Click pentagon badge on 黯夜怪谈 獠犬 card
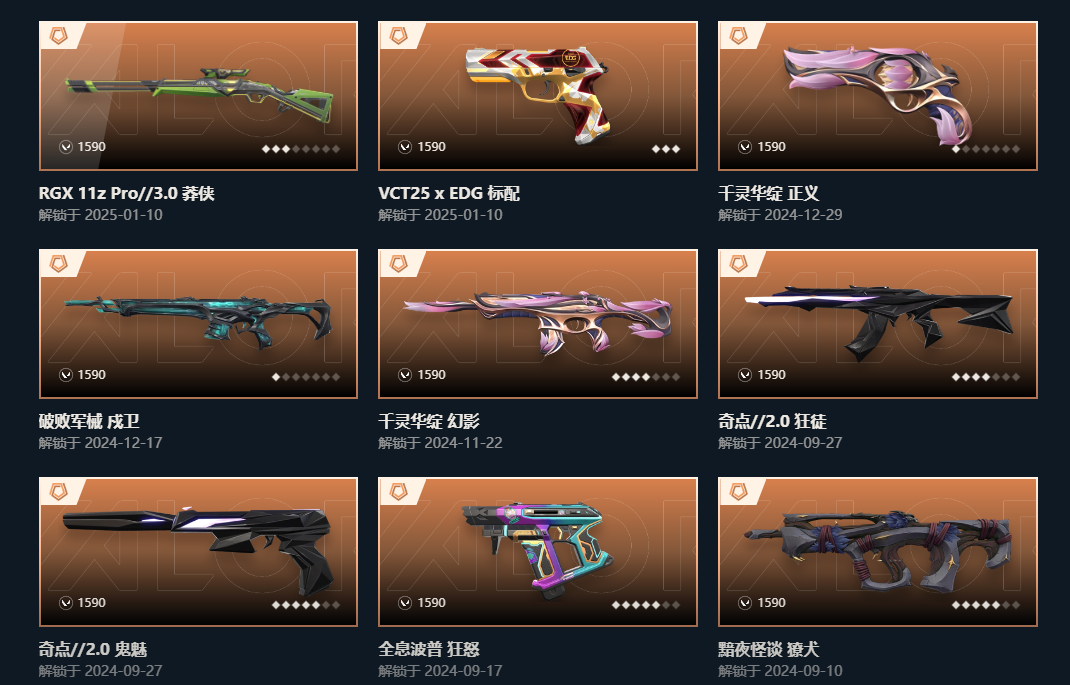Screen dimensions: 1070x685 coord(738,491)
